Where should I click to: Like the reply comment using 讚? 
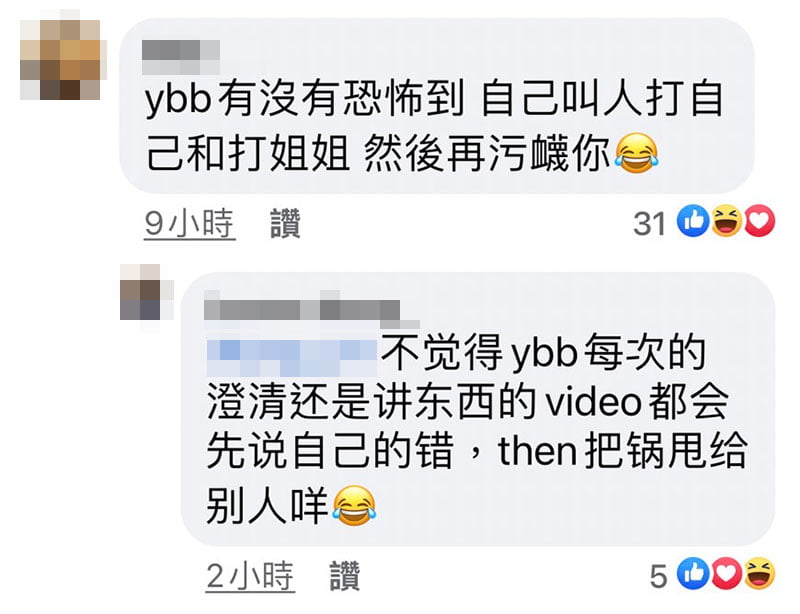(x=345, y=576)
